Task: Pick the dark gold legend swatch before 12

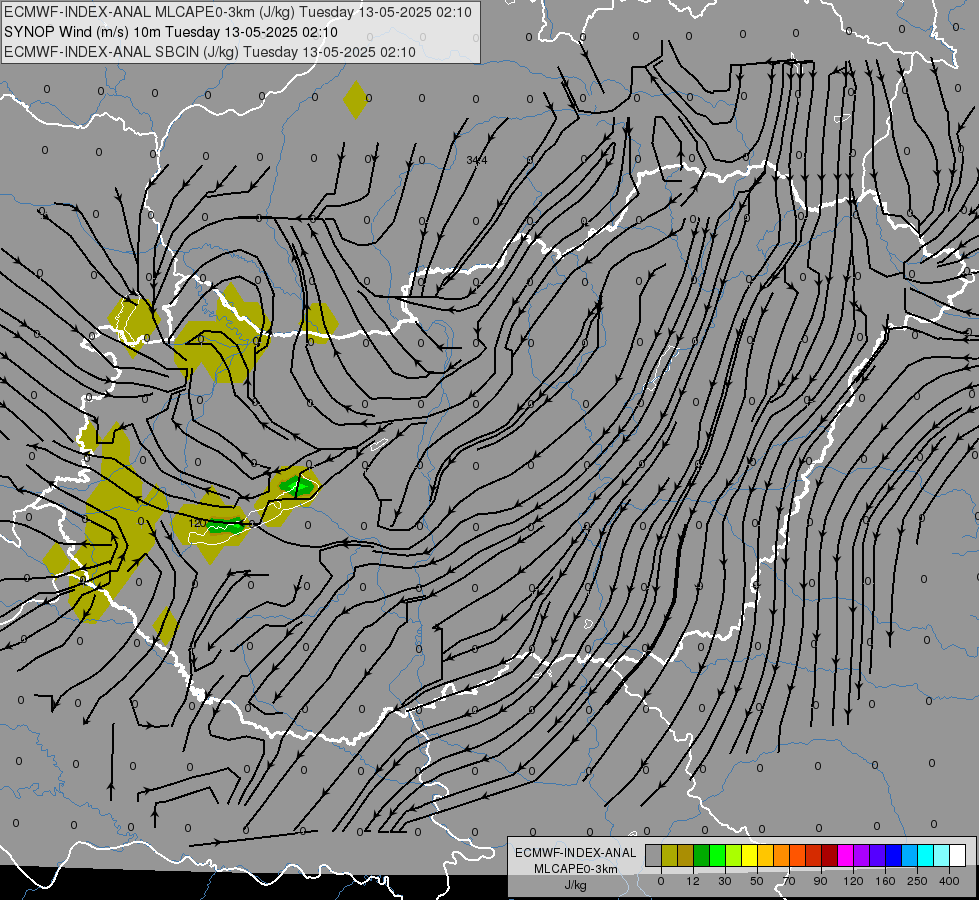Action: pos(686,855)
